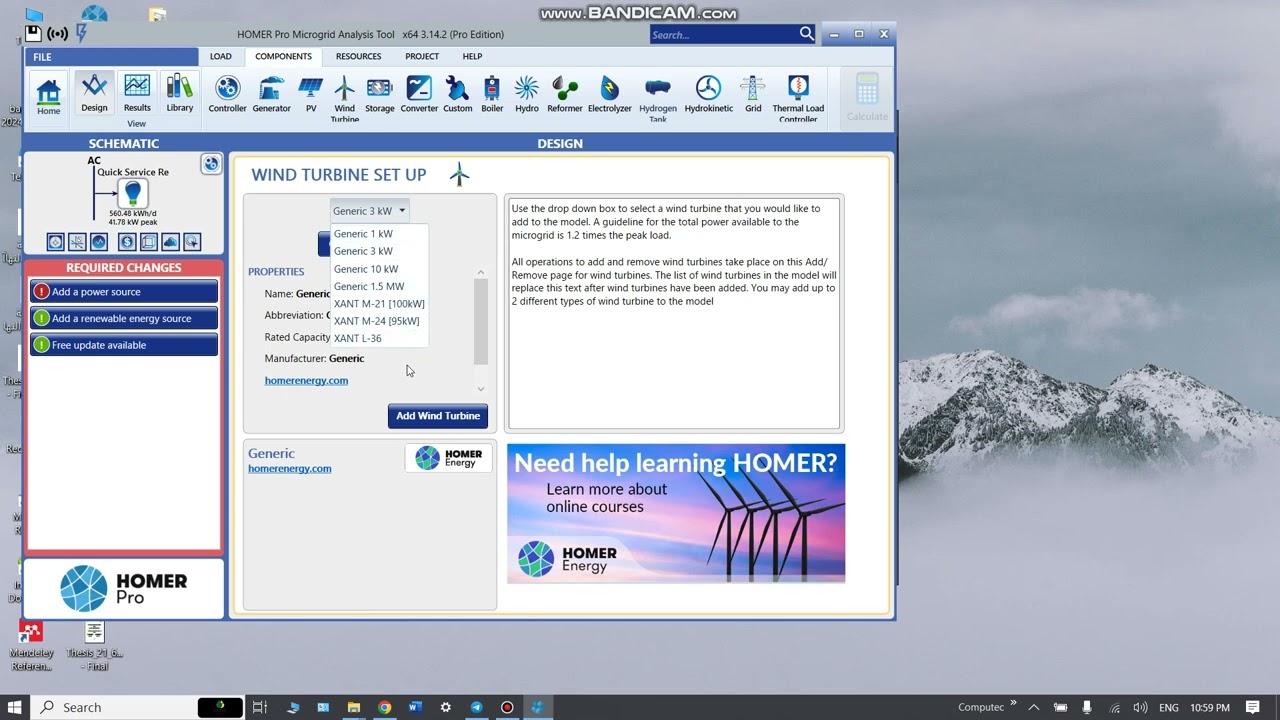This screenshot has width=1280, height=720.
Task: Open the Custom component
Action: pos(457,95)
